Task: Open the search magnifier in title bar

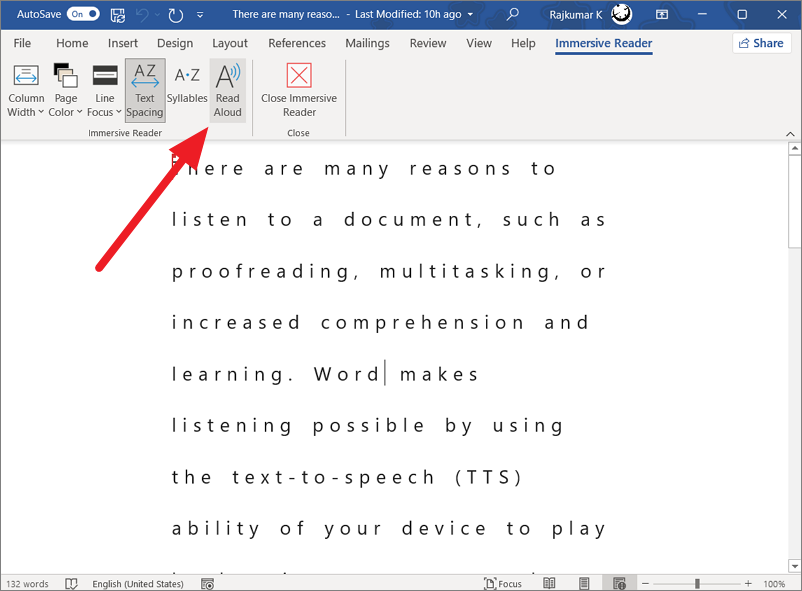Action: coord(513,15)
